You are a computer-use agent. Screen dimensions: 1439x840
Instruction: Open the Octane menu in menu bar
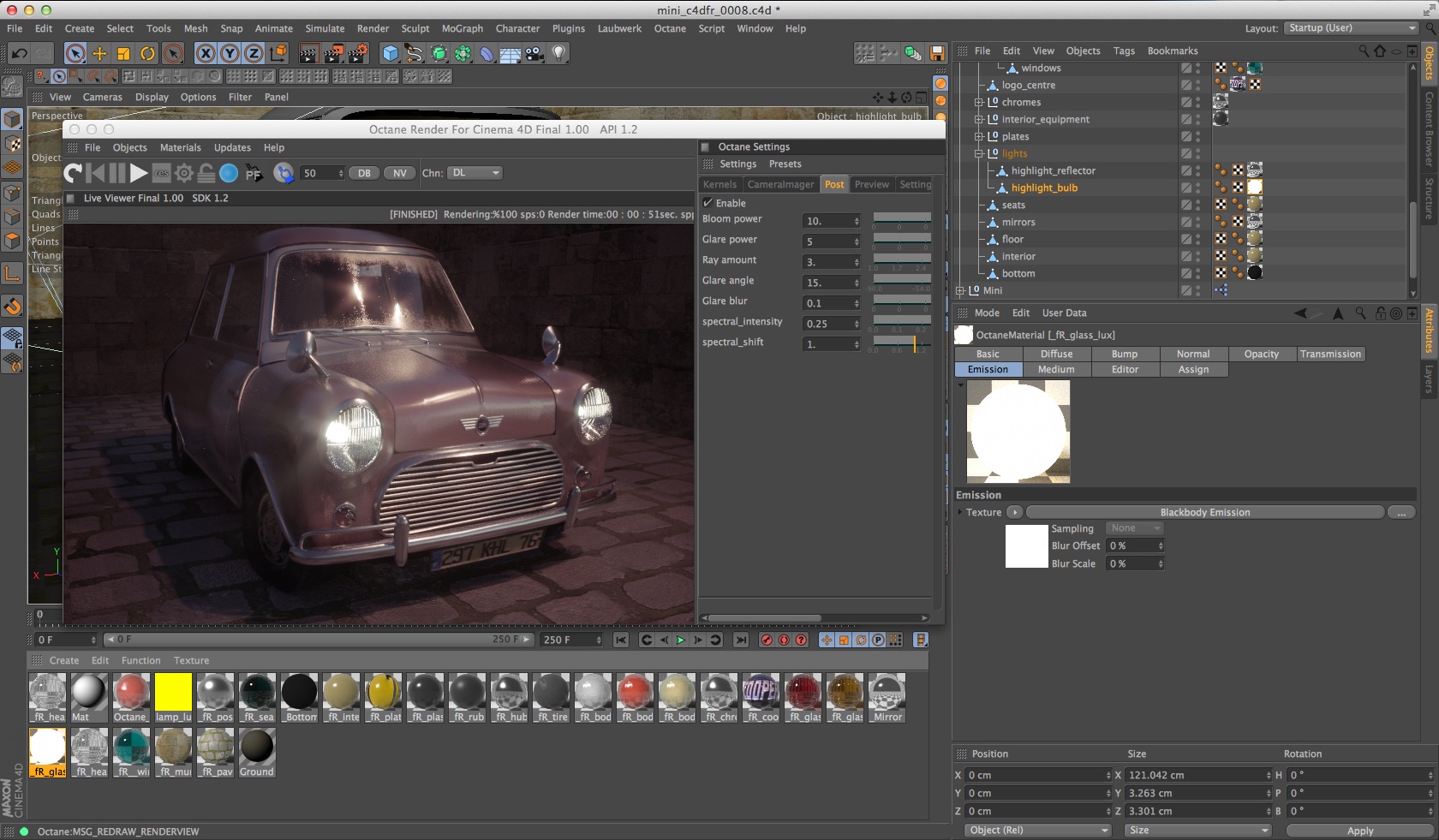pyautogui.click(x=669, y=28)
